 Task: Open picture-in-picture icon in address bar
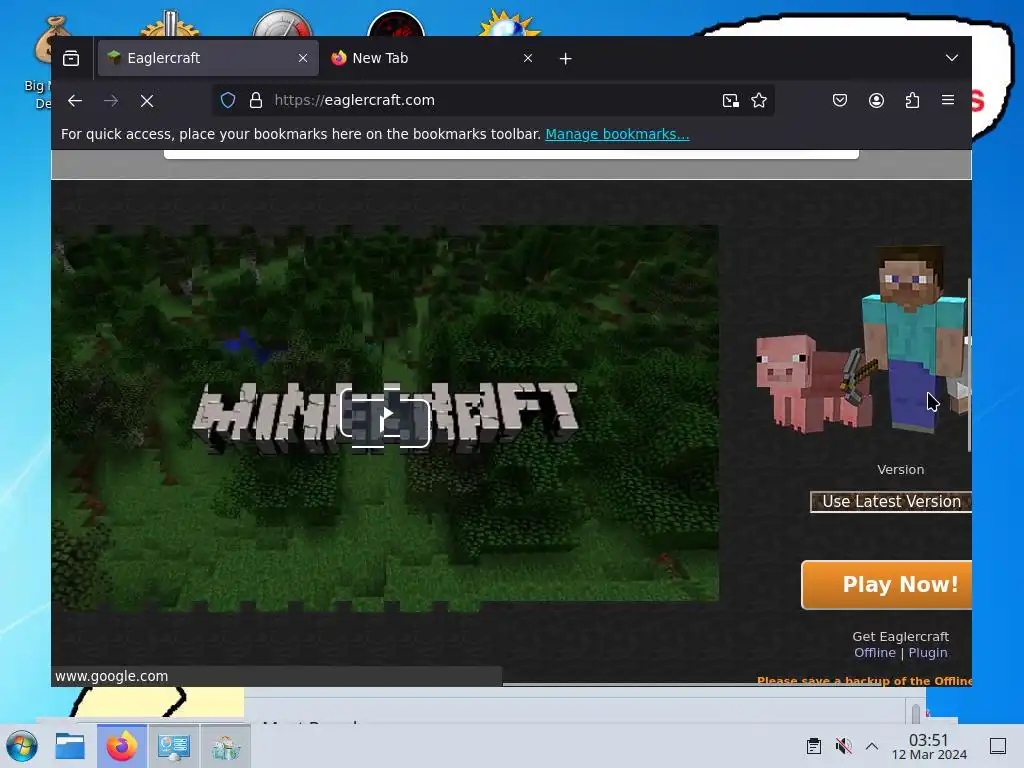pos(730,101)
